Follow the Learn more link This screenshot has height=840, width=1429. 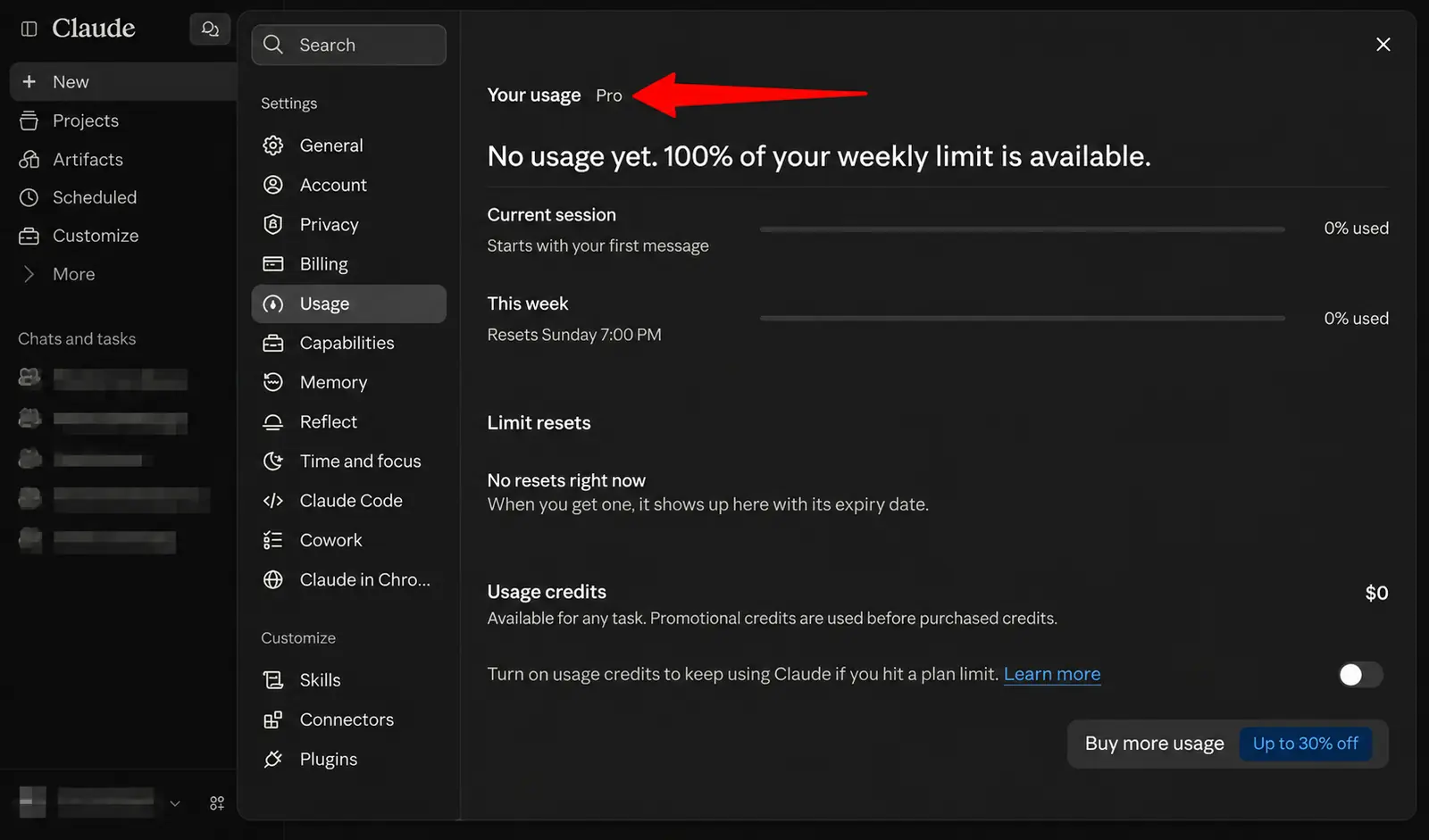tap(1052, 674)
